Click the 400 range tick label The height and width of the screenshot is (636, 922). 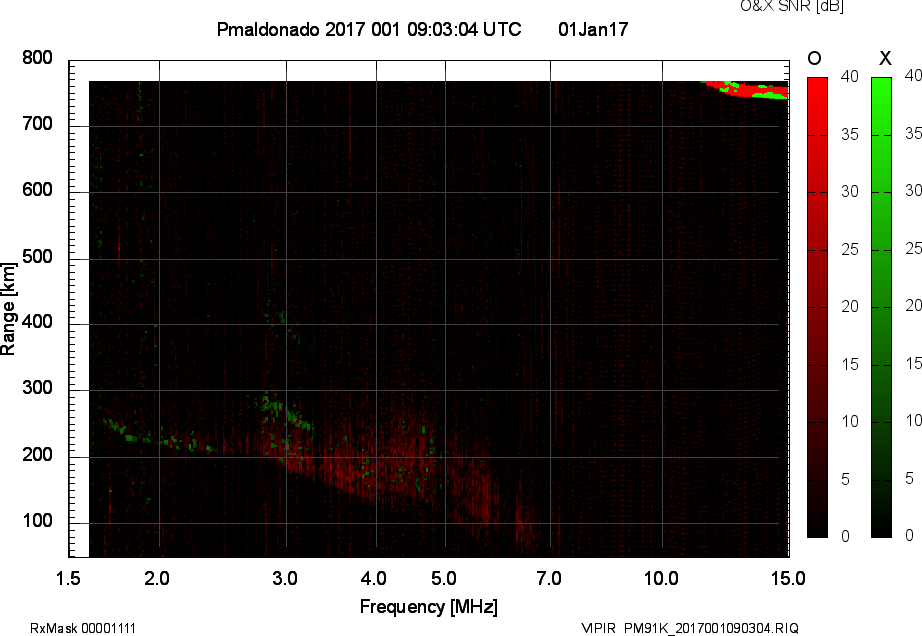click(x=37, y=322)
